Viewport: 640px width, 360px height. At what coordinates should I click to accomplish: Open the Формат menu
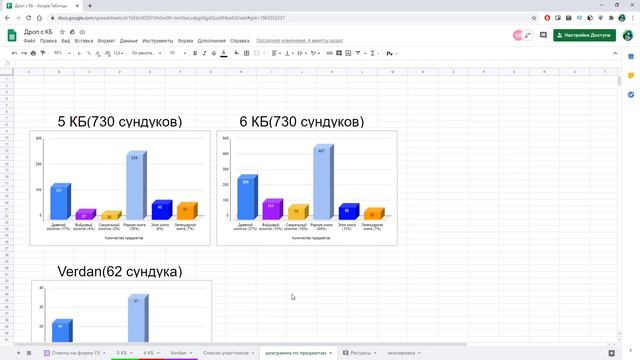pyautogui.click(x=106, y=41)
